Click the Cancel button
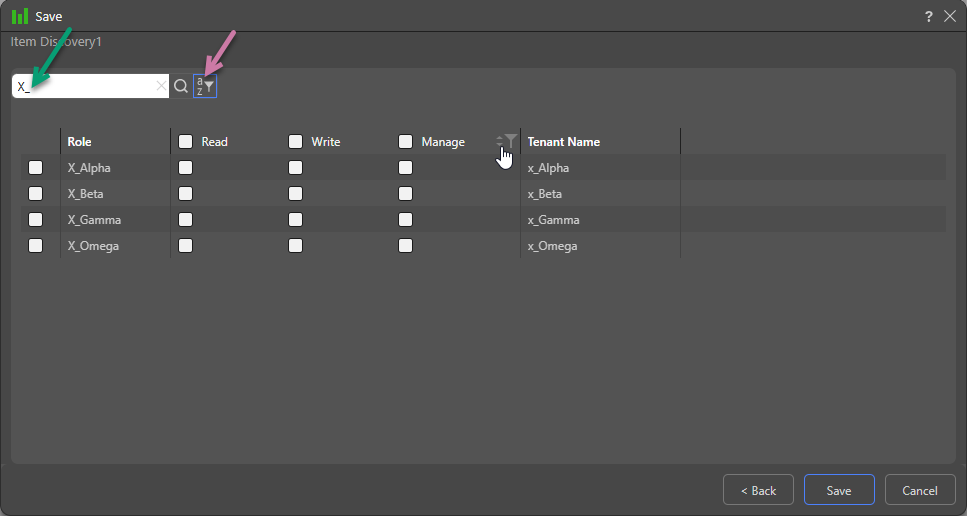 click(x=920, y=491)
